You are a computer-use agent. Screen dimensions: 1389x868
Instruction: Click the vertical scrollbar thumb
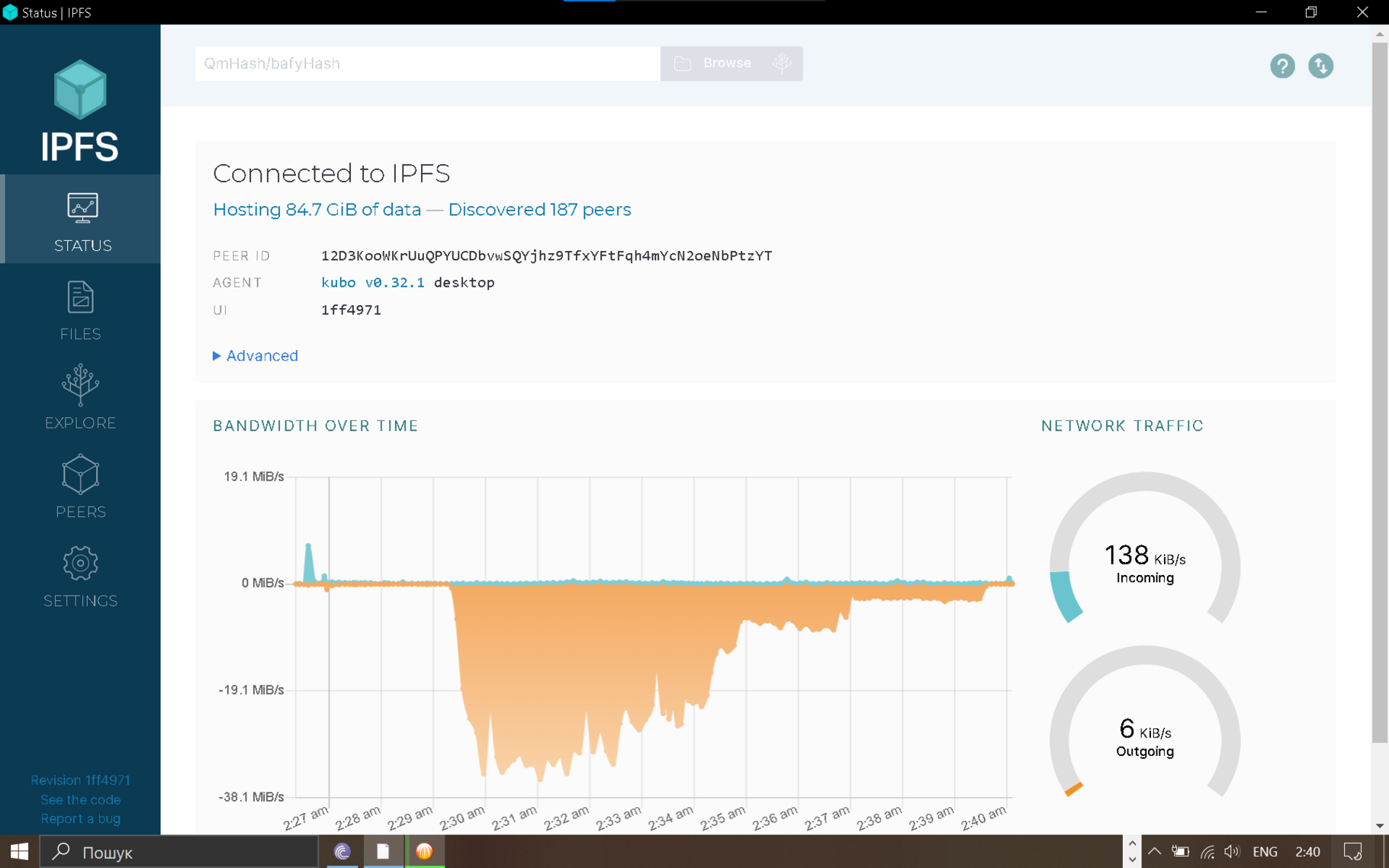(1380, 392)
